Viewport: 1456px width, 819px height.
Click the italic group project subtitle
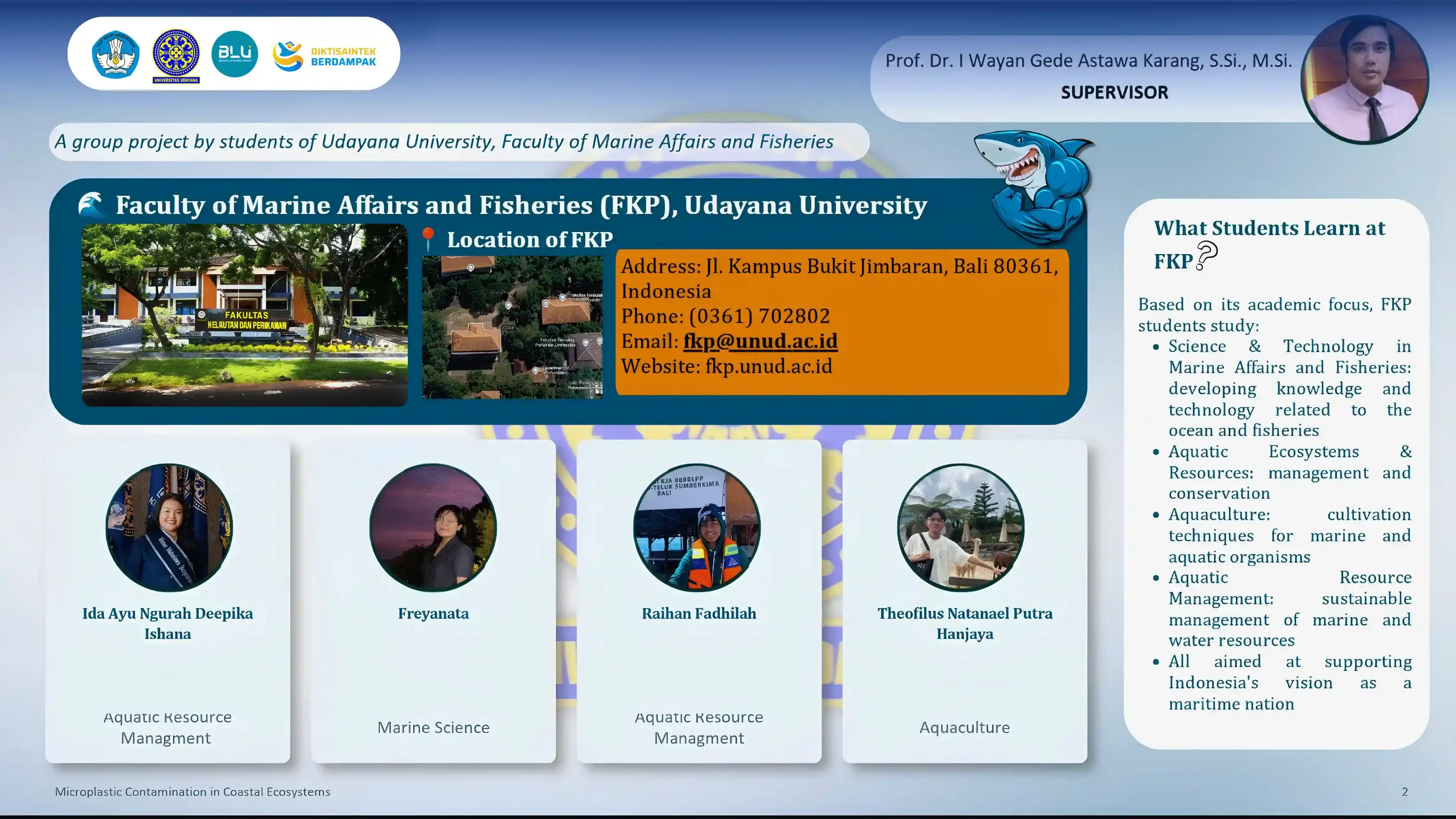click(x=444, y=141)
